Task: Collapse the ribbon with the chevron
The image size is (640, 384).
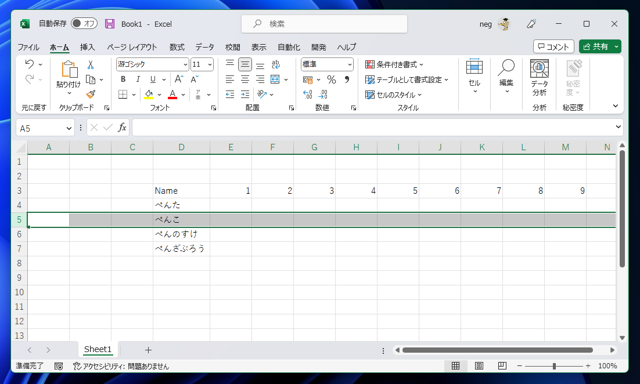Action: 616,106
